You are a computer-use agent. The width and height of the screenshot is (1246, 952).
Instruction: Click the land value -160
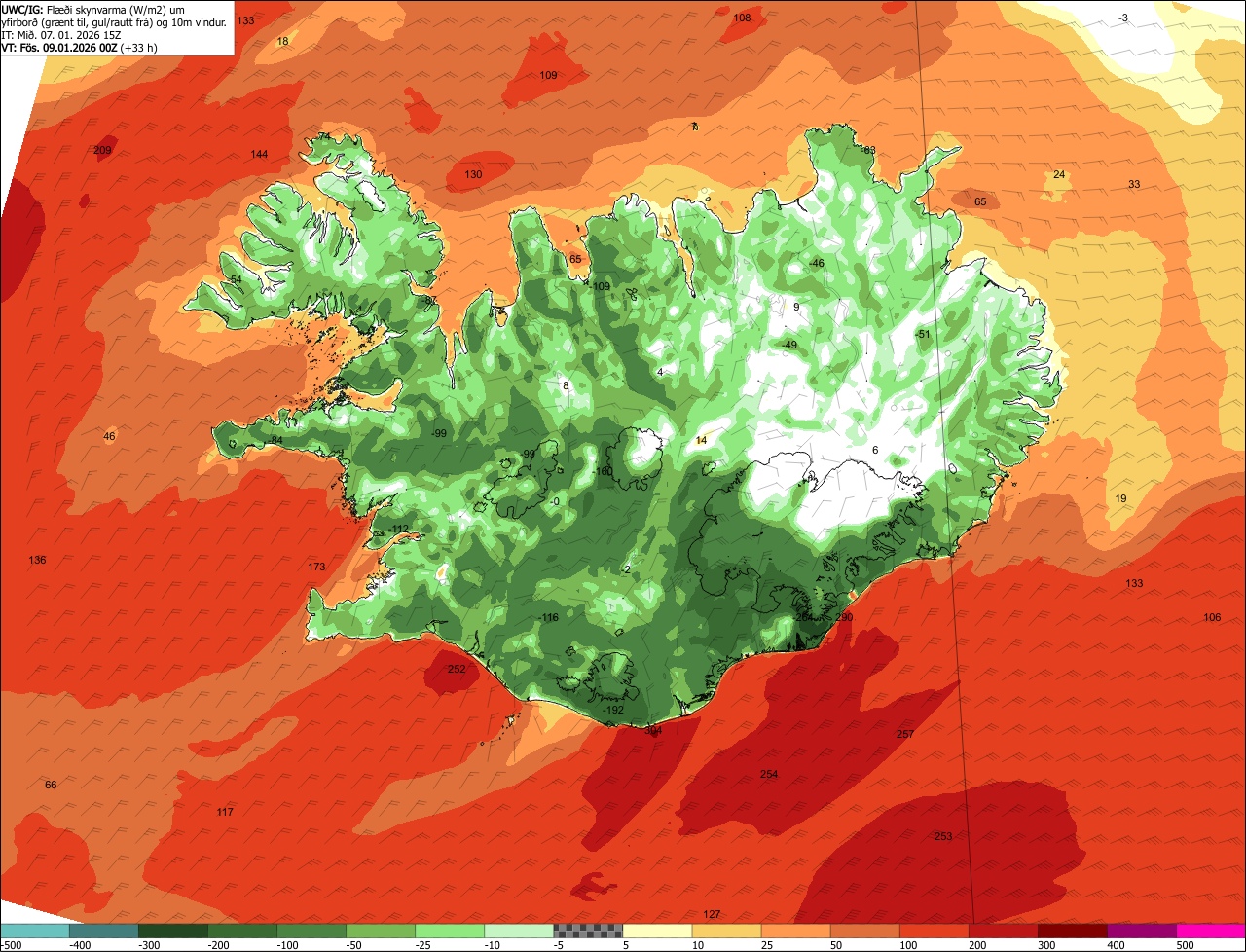point(603,471)
